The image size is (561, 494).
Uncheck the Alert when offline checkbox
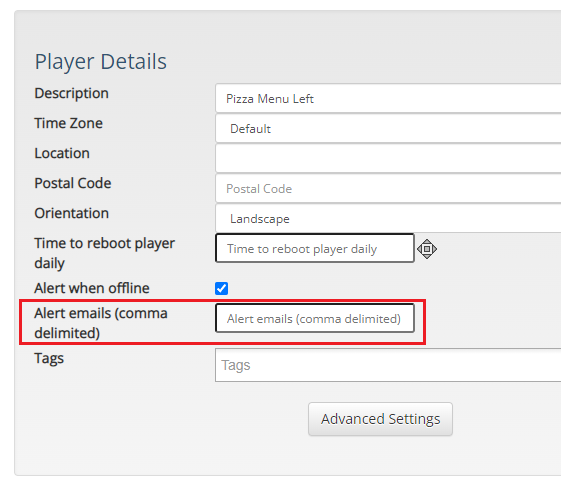coord(221,288)
